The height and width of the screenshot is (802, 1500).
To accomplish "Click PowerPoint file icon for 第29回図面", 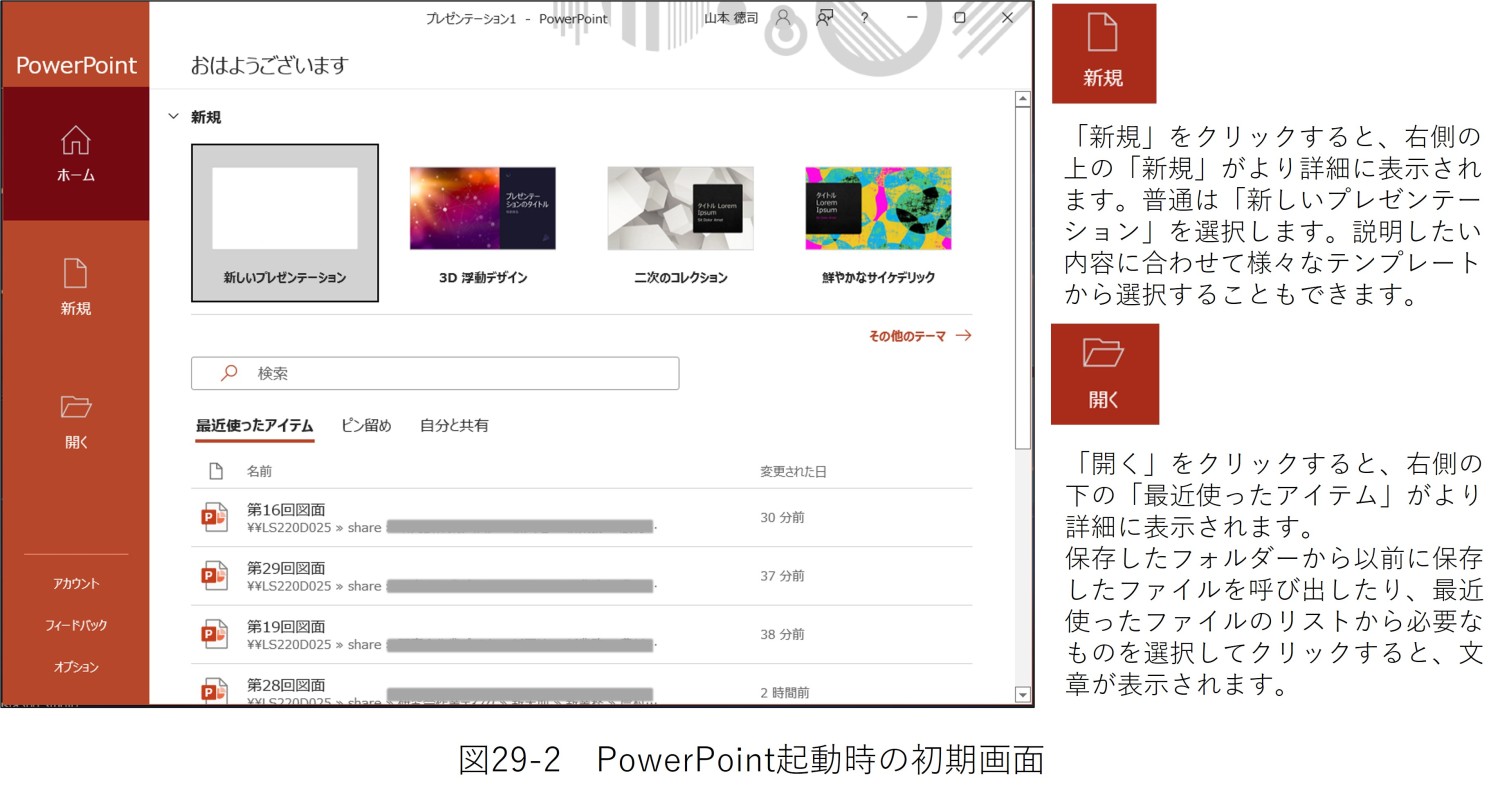I will [215, 576].
